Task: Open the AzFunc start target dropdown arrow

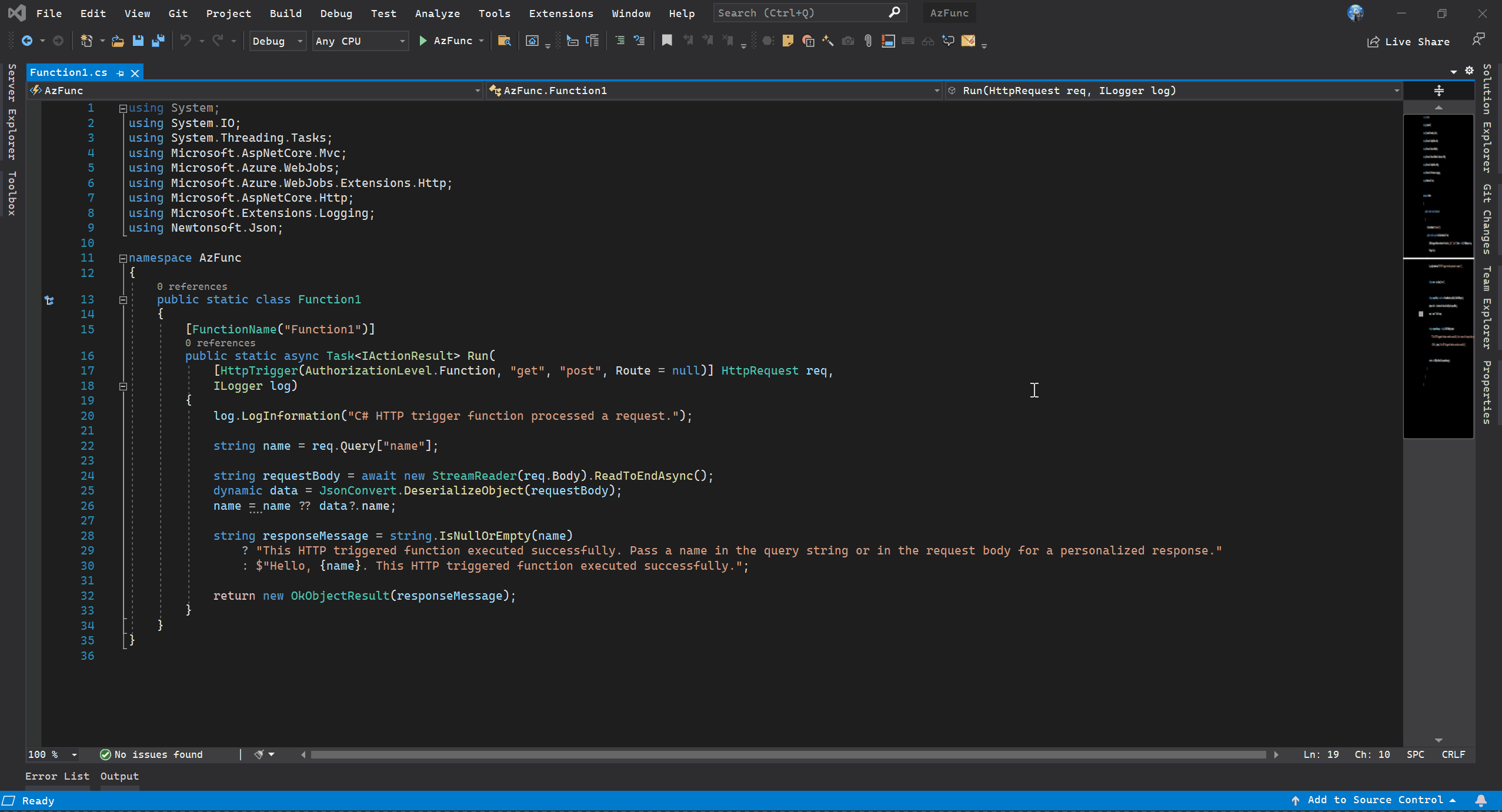Action: click(481, 41)
